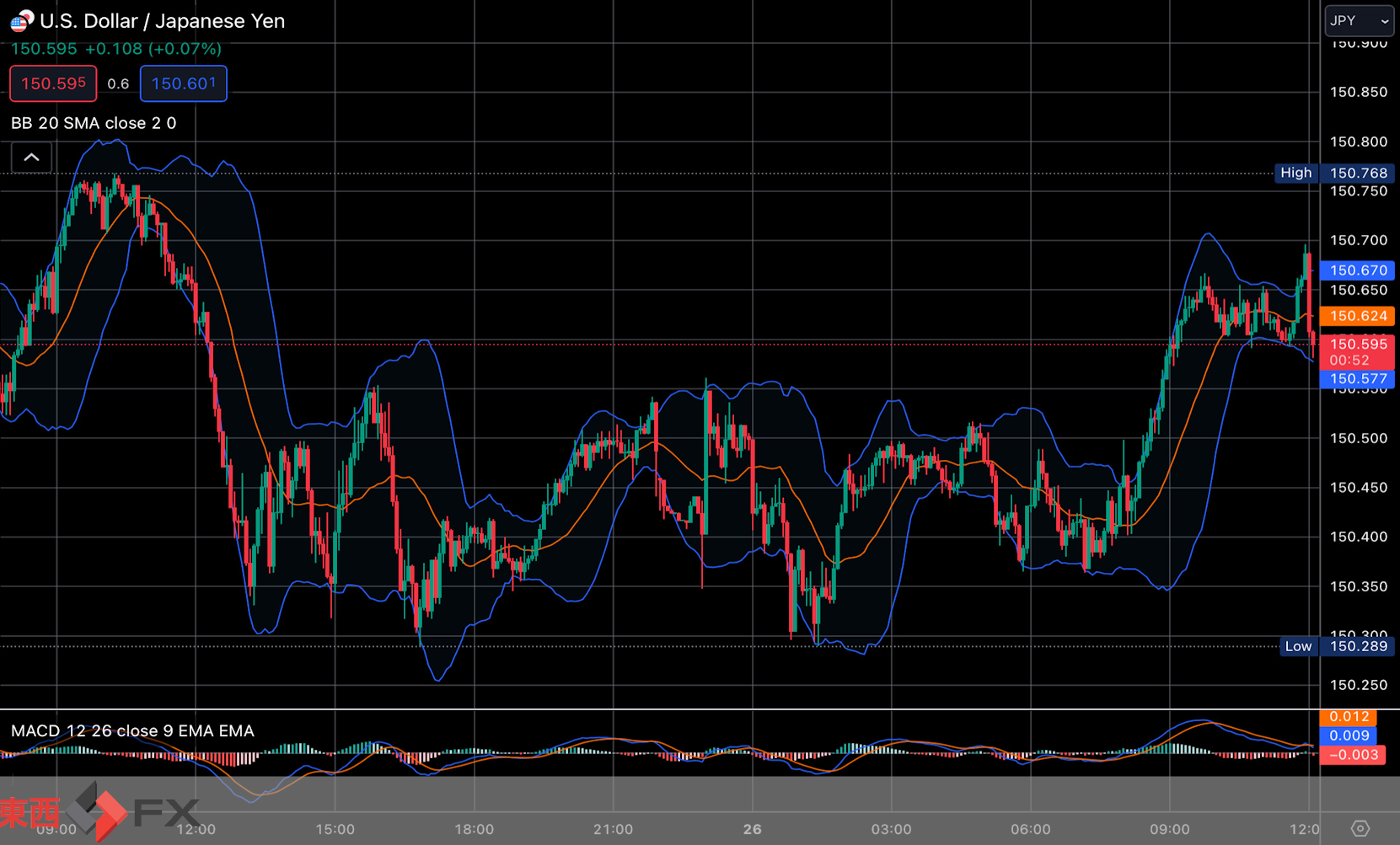The height and width of the screenshot is (845, 1400).
Task: Click the blue buy price 150.601
Action: (183, 83)
